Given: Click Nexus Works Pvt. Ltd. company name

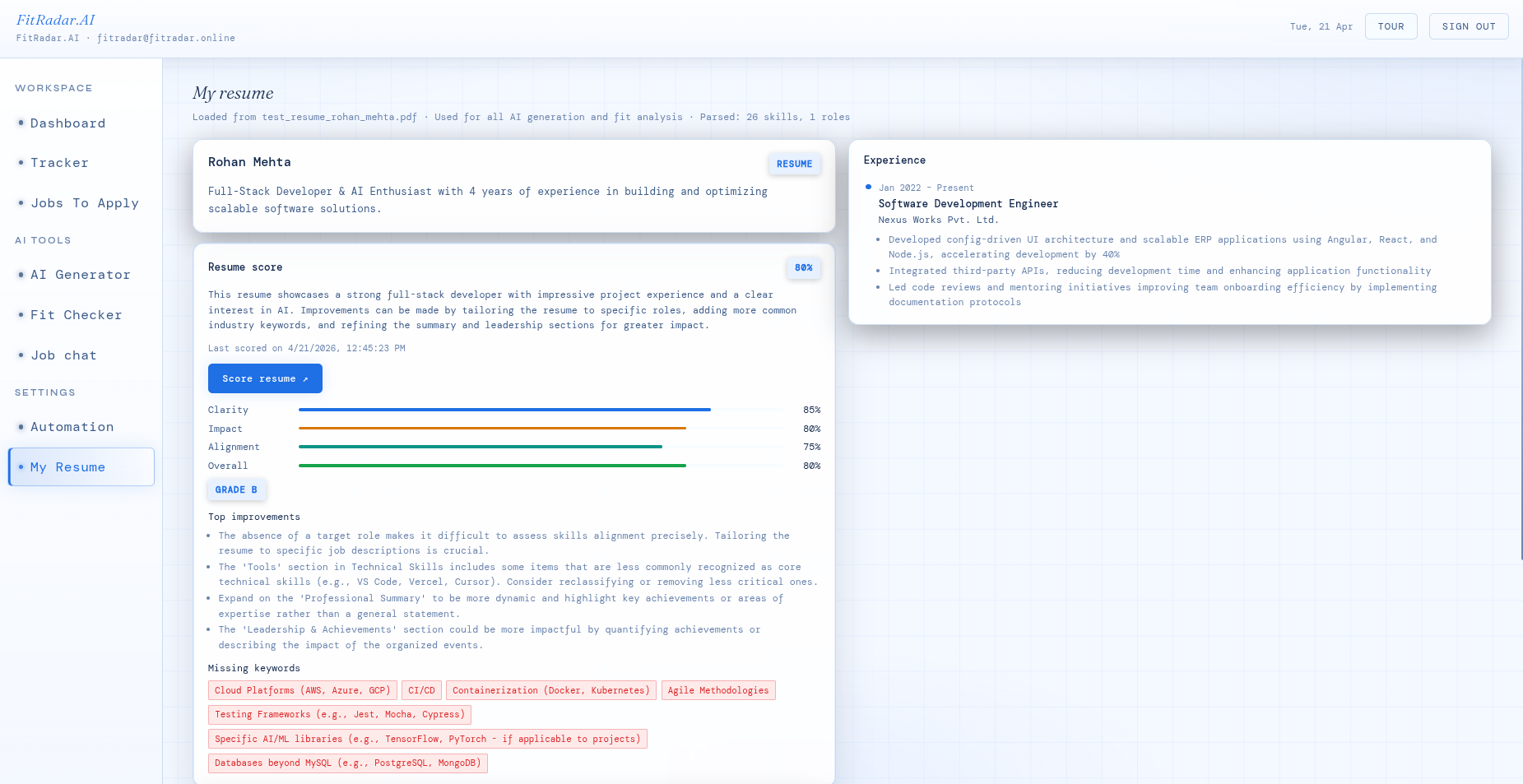Looking at the screenshot, I should 938,220.
